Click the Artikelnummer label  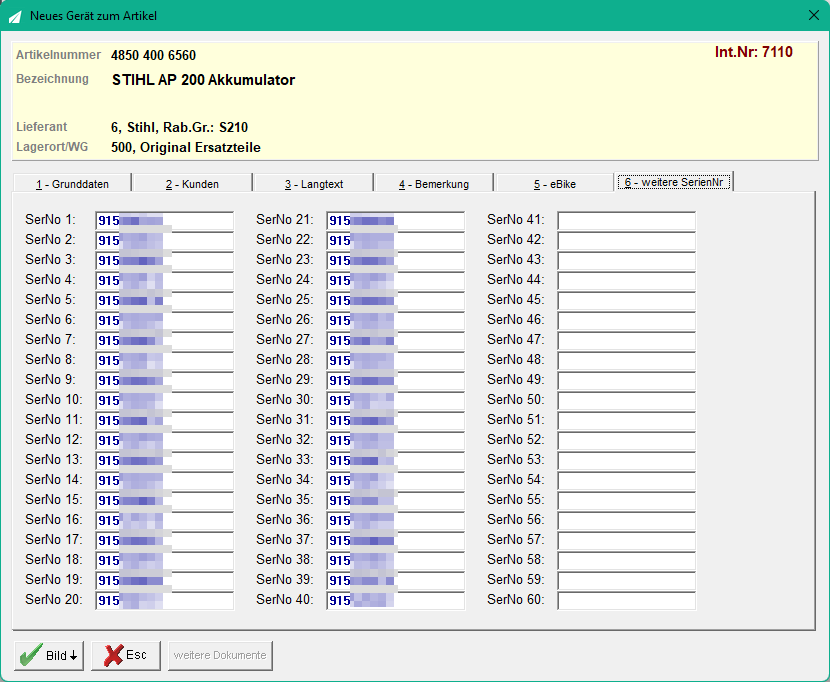[58, 55]
